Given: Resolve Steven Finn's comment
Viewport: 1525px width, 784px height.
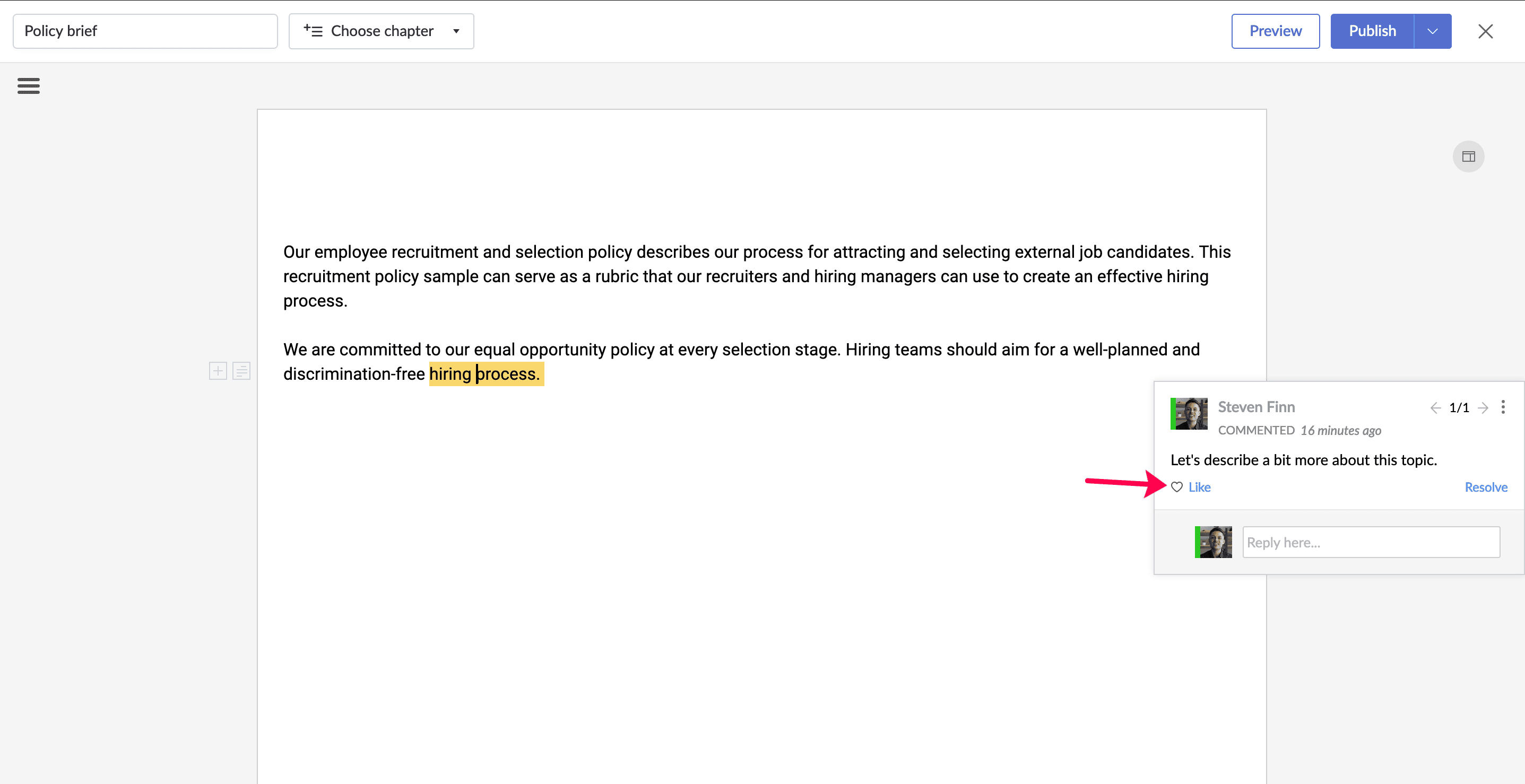Looking at the screenshot, I should pos(1485,487).
